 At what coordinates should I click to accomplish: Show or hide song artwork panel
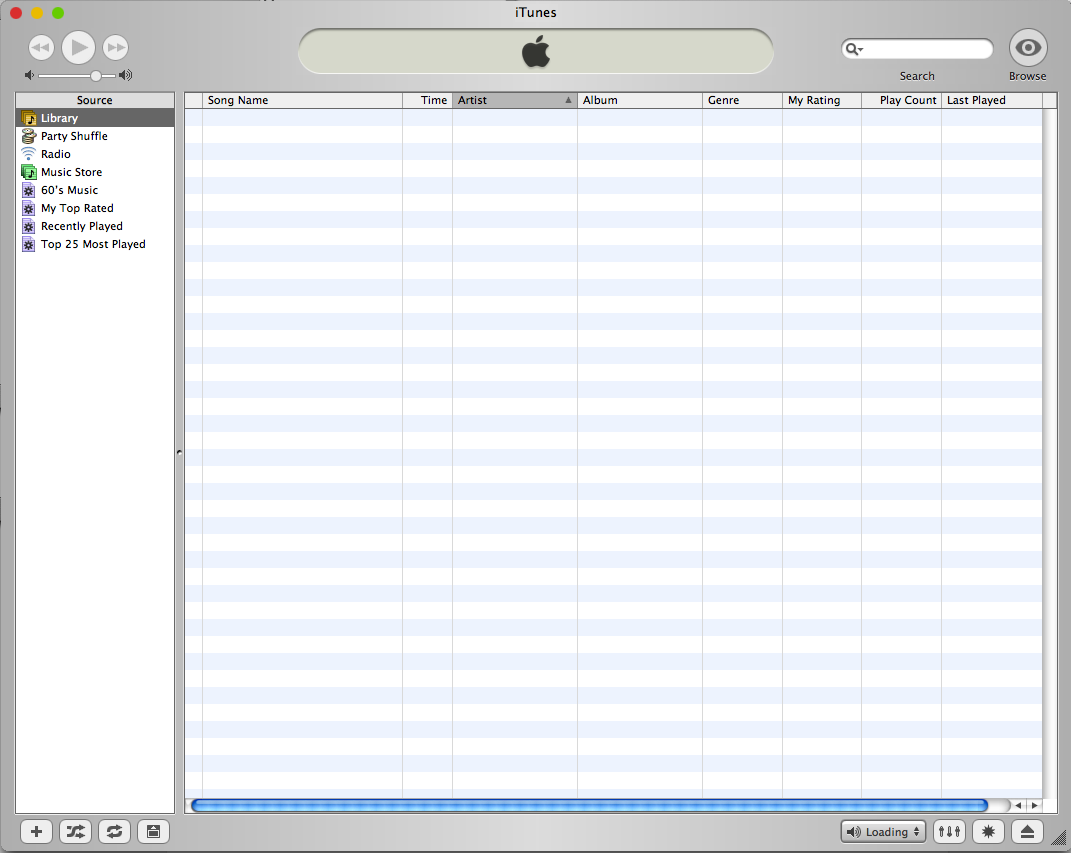(154, 831)
